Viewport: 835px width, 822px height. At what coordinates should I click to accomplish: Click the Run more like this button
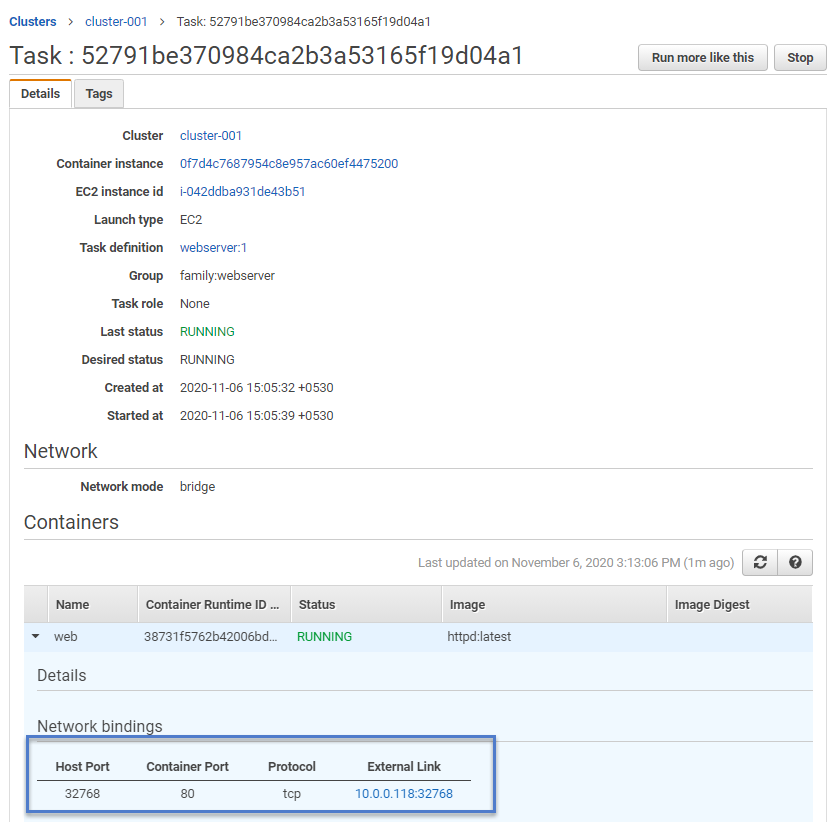(702, 57)
